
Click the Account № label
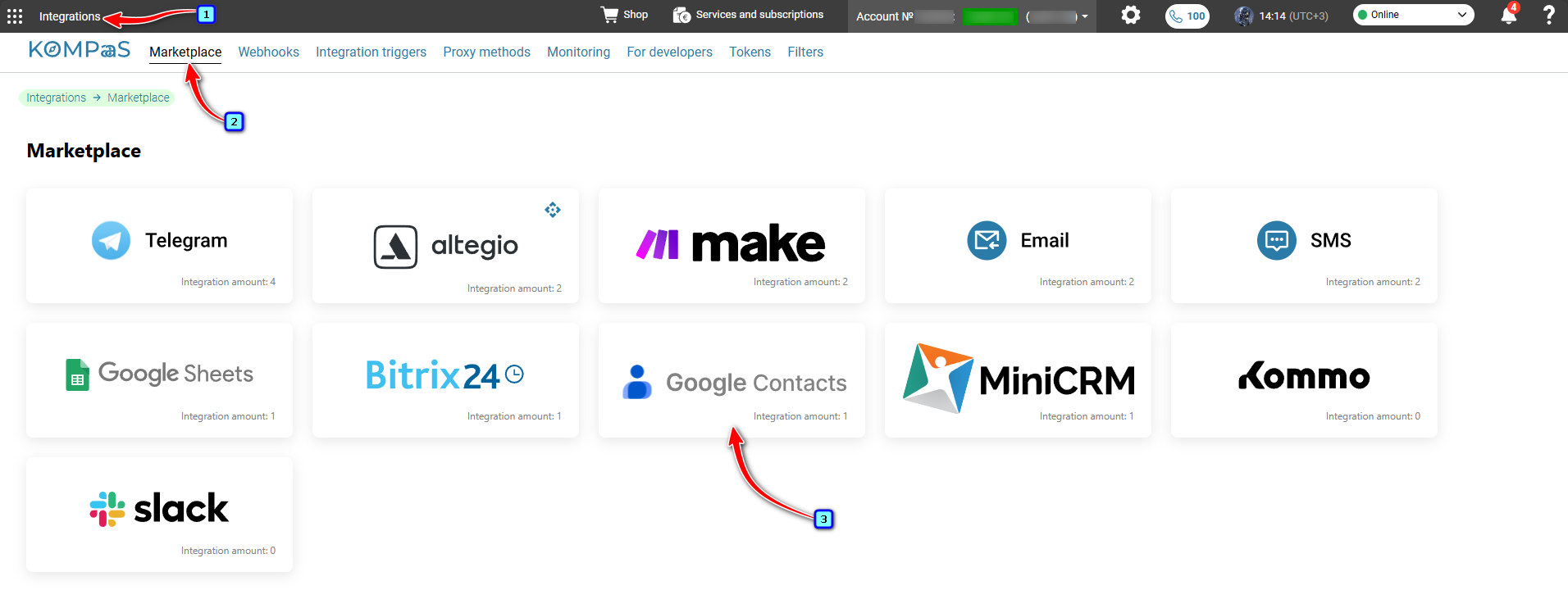885,16
